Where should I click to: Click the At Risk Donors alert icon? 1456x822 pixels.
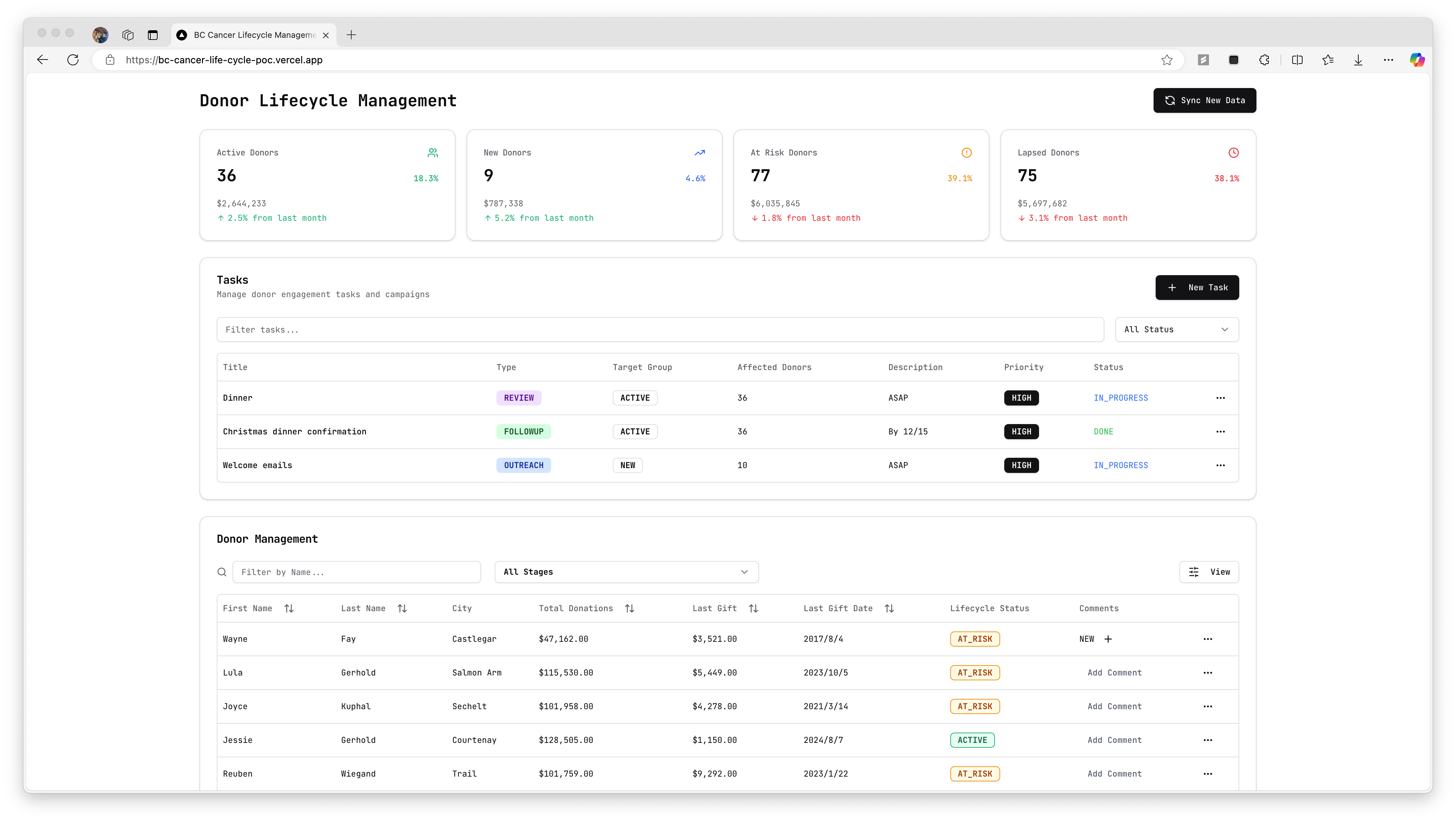(x=966, y=153)
